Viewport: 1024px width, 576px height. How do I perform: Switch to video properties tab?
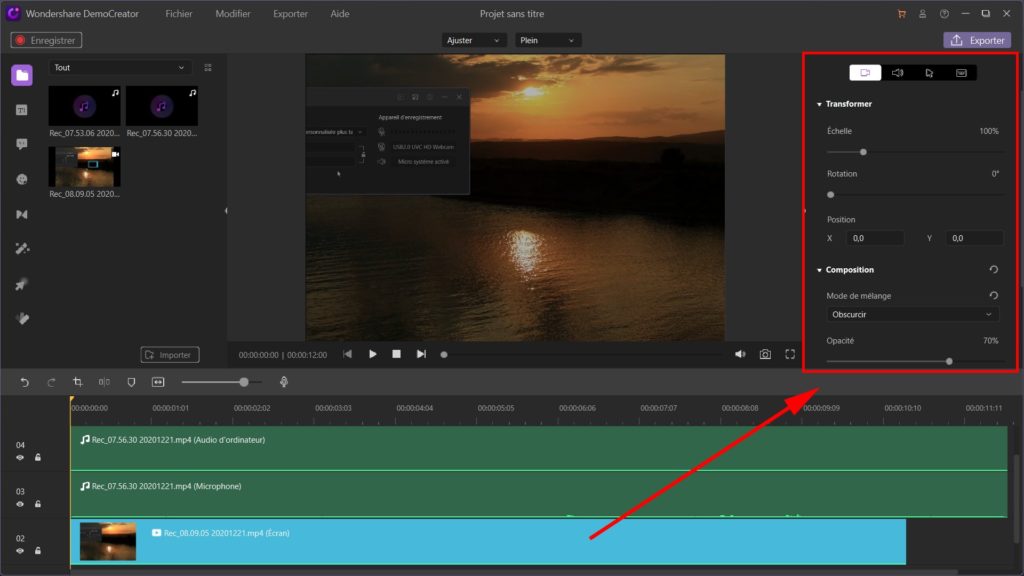tap(865, 72)
